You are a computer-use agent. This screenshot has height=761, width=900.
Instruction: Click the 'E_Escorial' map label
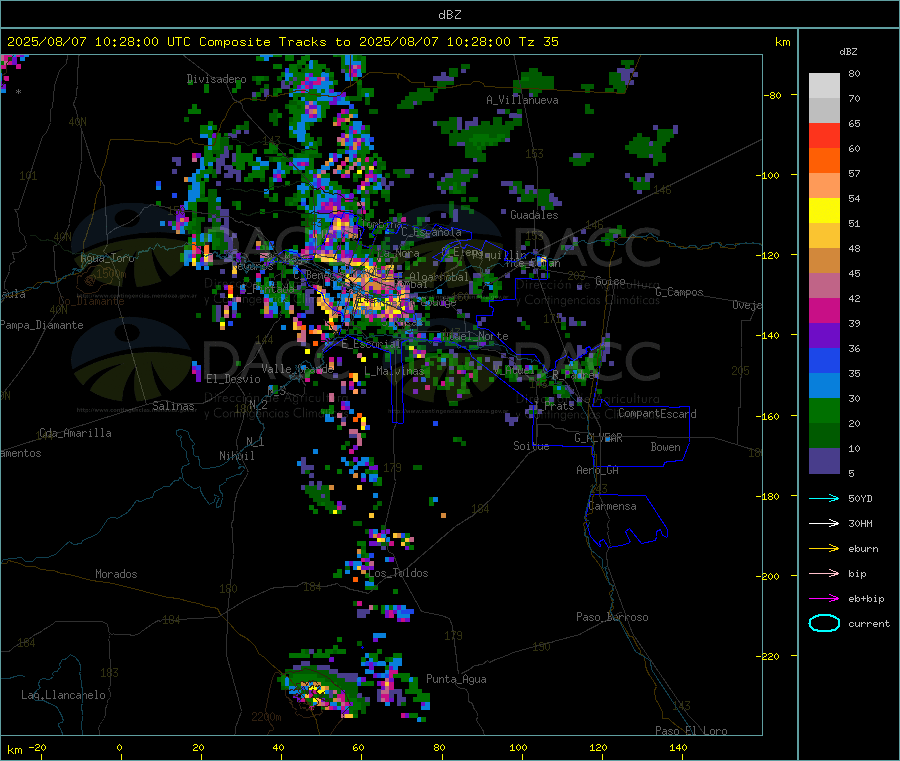coord(371,344)
